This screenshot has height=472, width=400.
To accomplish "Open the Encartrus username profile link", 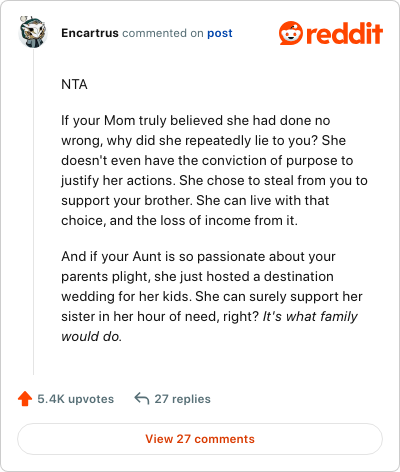I will tap(90, 33).
